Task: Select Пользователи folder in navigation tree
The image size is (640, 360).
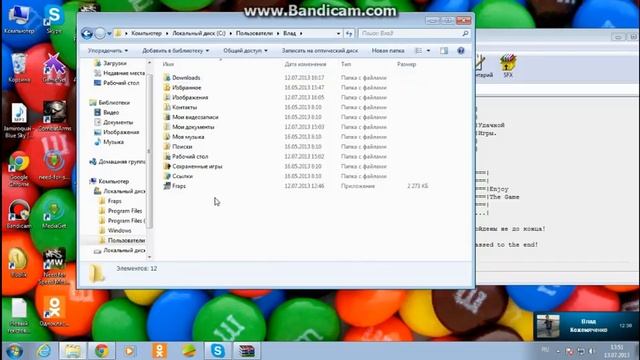Action: (122, 240)
